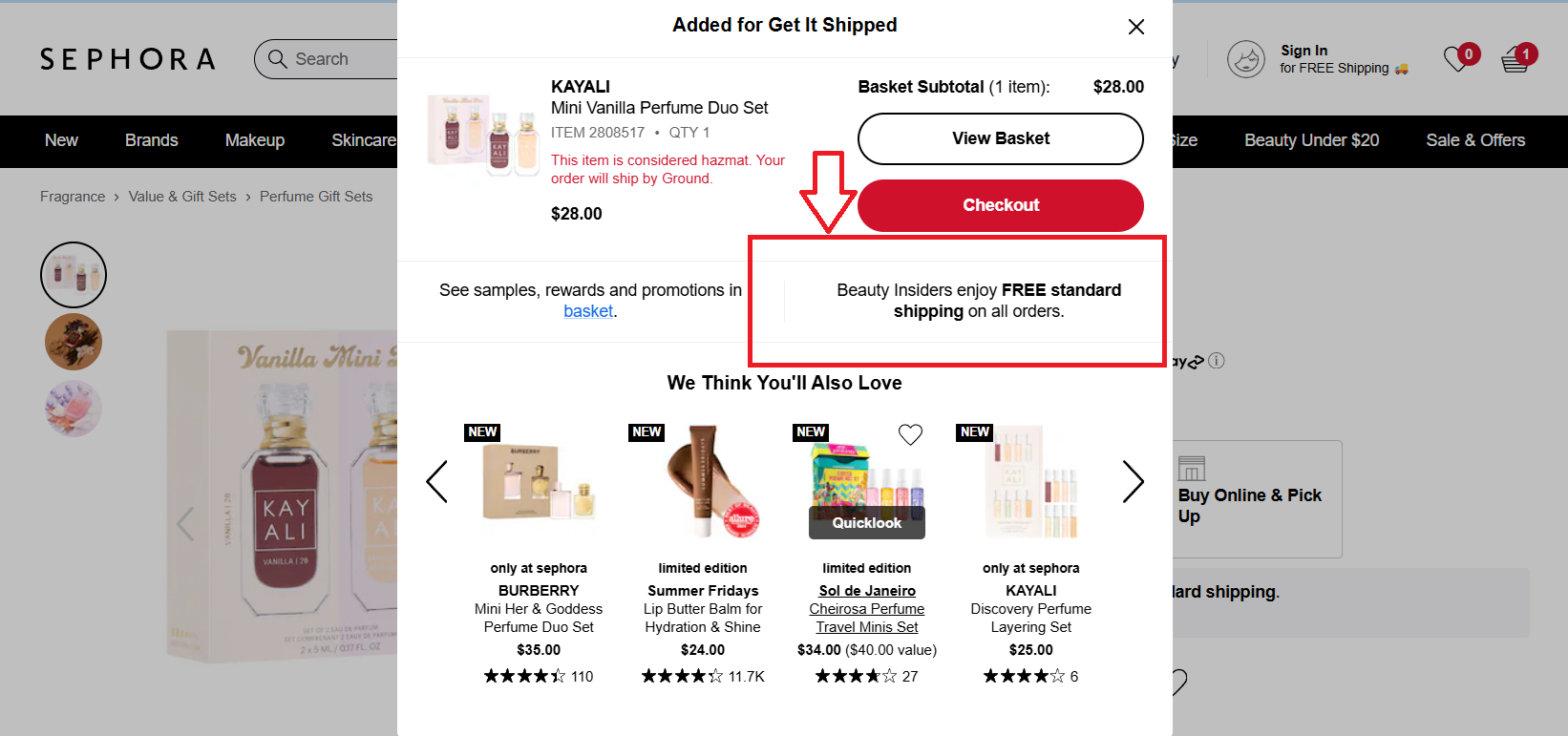
Task: Open Quicklook for Cheirosa Perfume Travel Minis
Action: coord(865,522)
